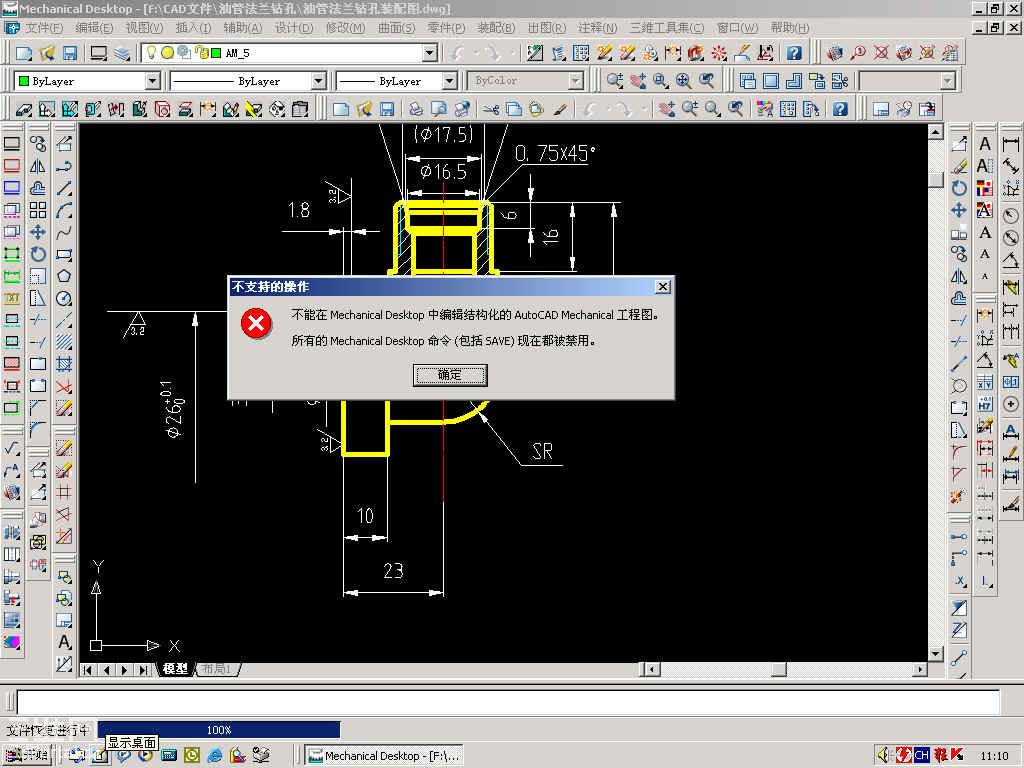
Task: Select the Array tool four-squares icon
Action: [38, 210]
